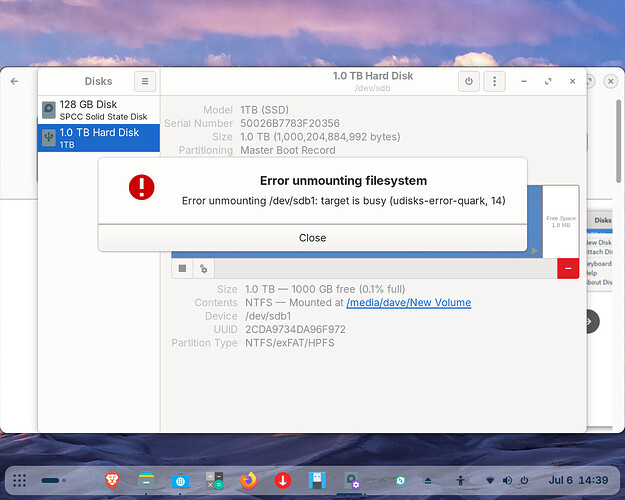Screen dimensions: 625x500
Task: Click the eject icon in system tray
Action: (428, 480)
